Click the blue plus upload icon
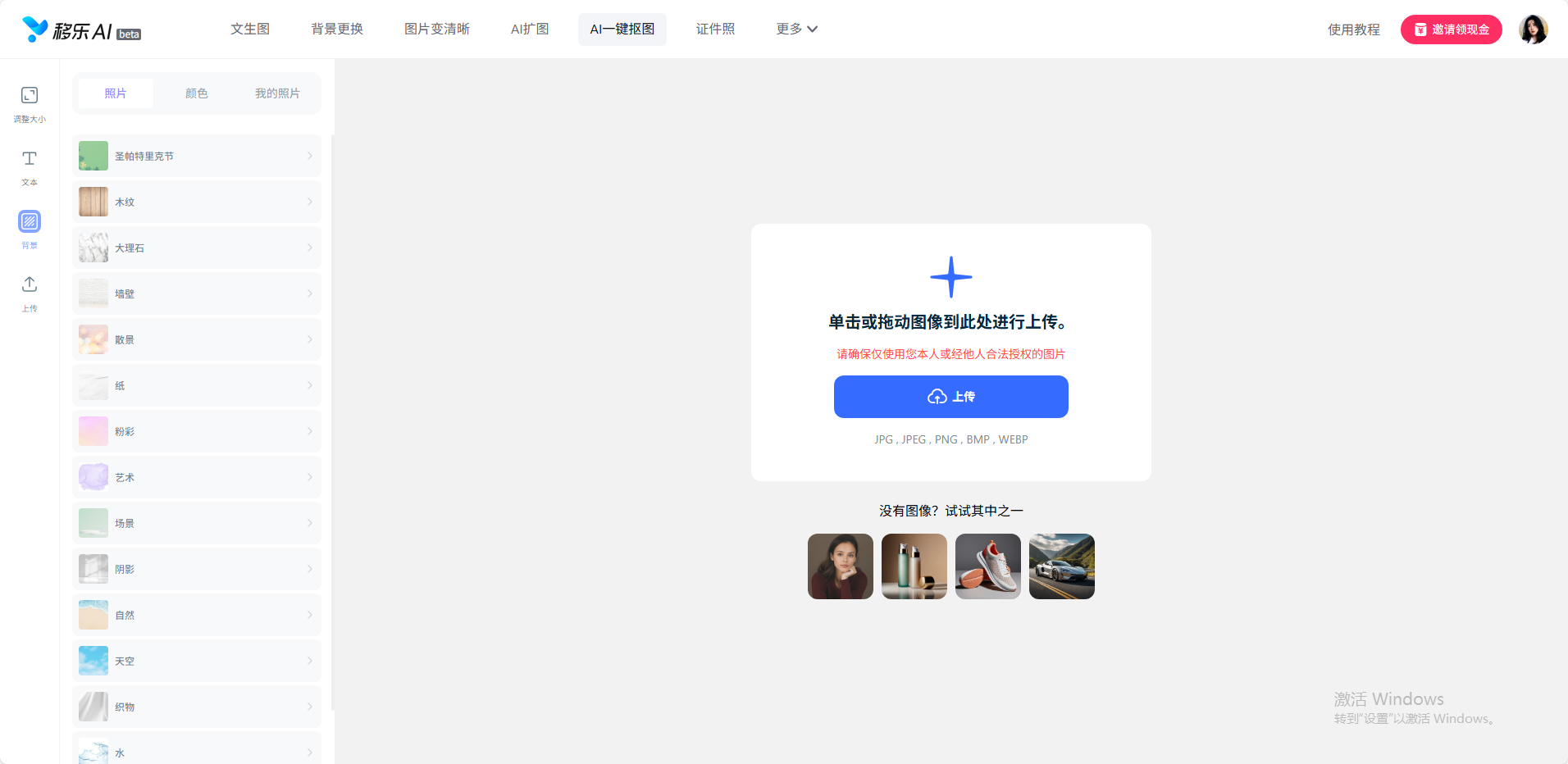The height and width of the screenshot is (764, 1568). pyautogui.click(x=951, y=277)
